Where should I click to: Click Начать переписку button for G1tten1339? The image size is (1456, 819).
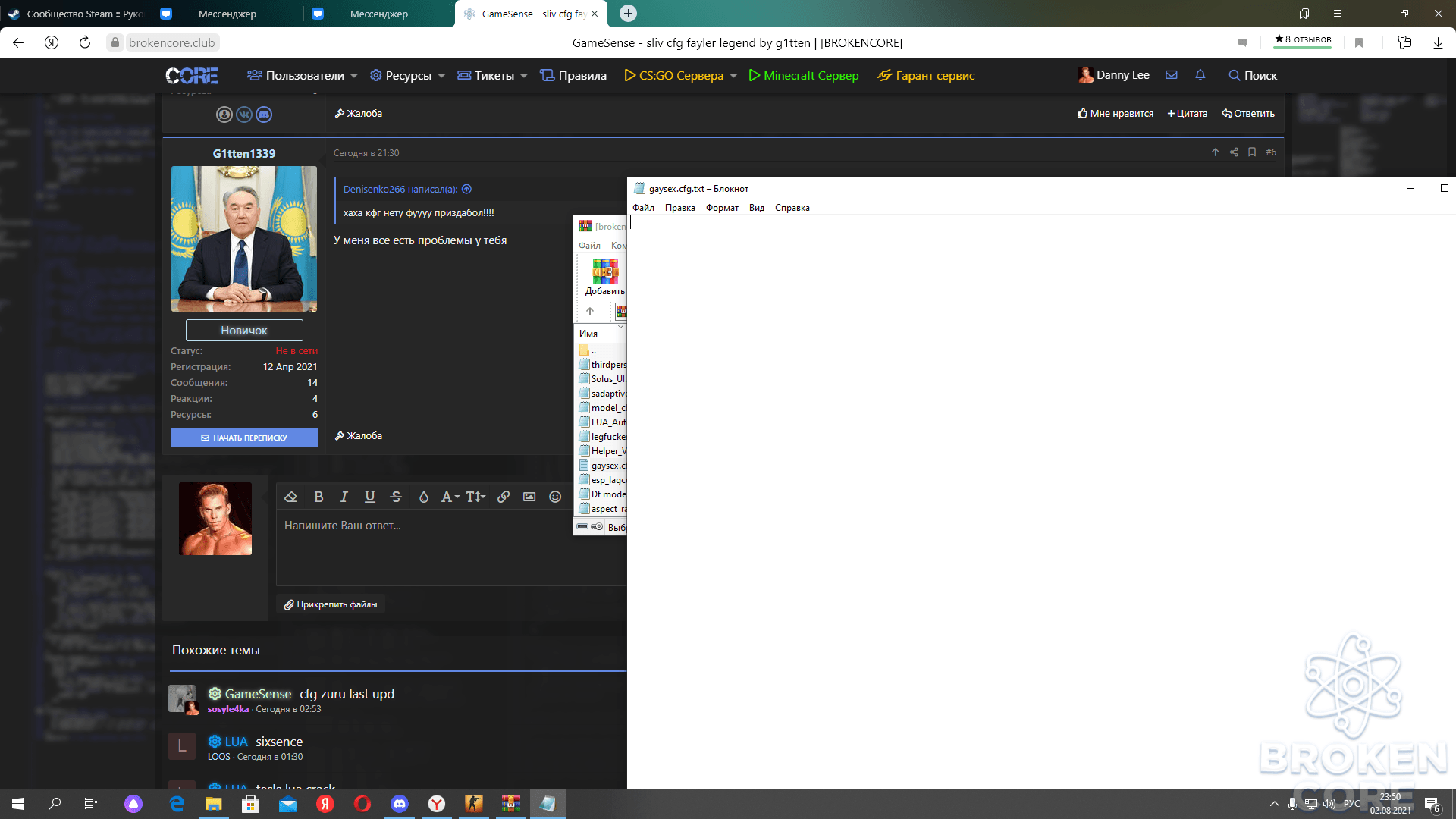coord(244,438)
